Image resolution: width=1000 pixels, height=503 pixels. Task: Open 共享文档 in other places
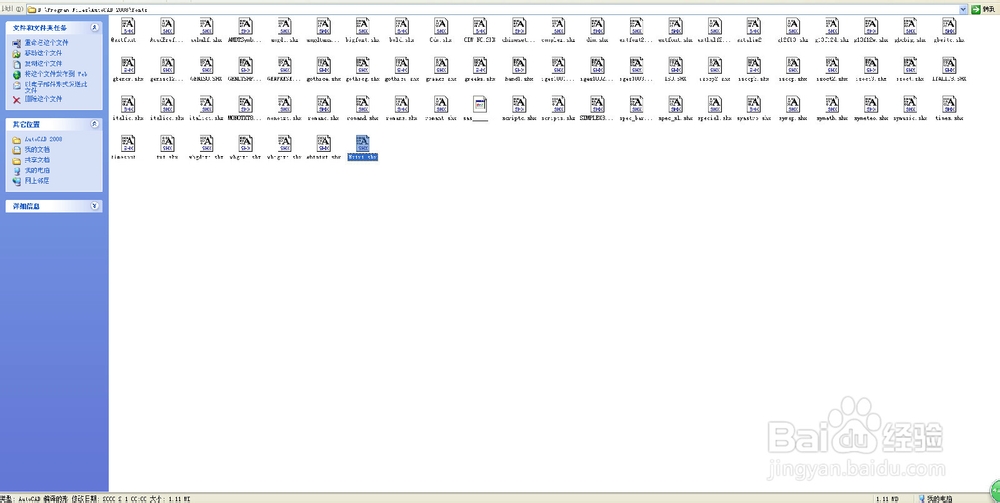click(37, 160)
